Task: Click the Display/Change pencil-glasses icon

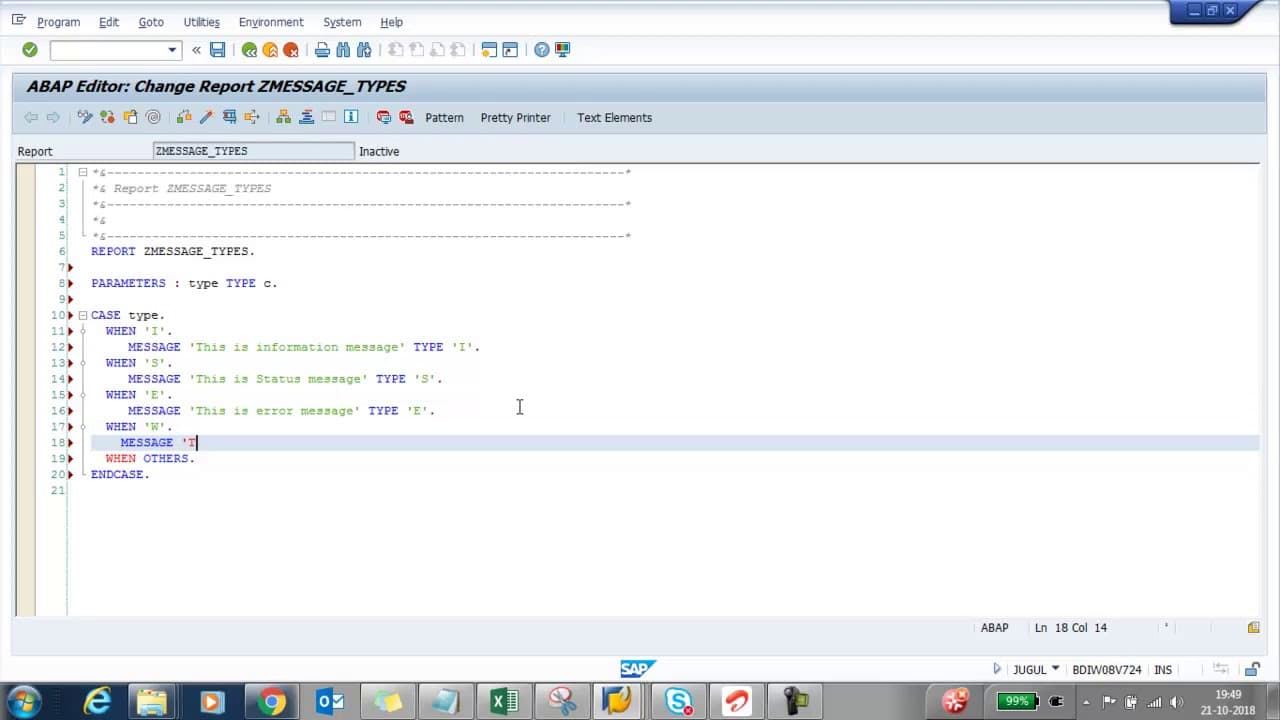Action: 85,117
